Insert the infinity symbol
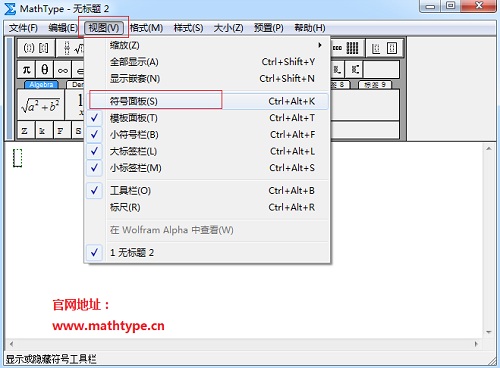The height and width of the screenshot is (368, 500). [63, 70]
